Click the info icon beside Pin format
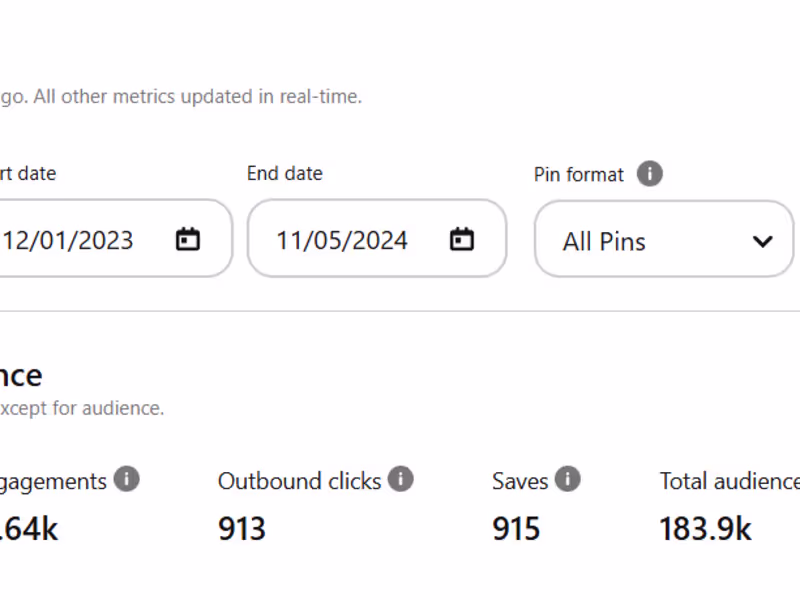 (x=650, y=174)
